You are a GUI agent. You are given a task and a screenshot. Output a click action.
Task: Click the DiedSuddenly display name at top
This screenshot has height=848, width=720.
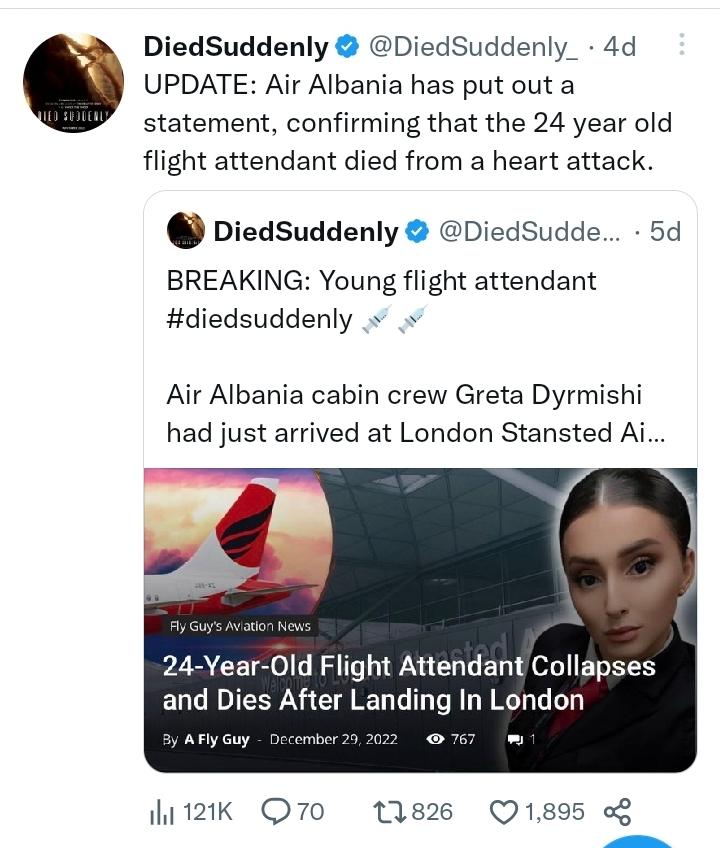(x=236, y=46)
